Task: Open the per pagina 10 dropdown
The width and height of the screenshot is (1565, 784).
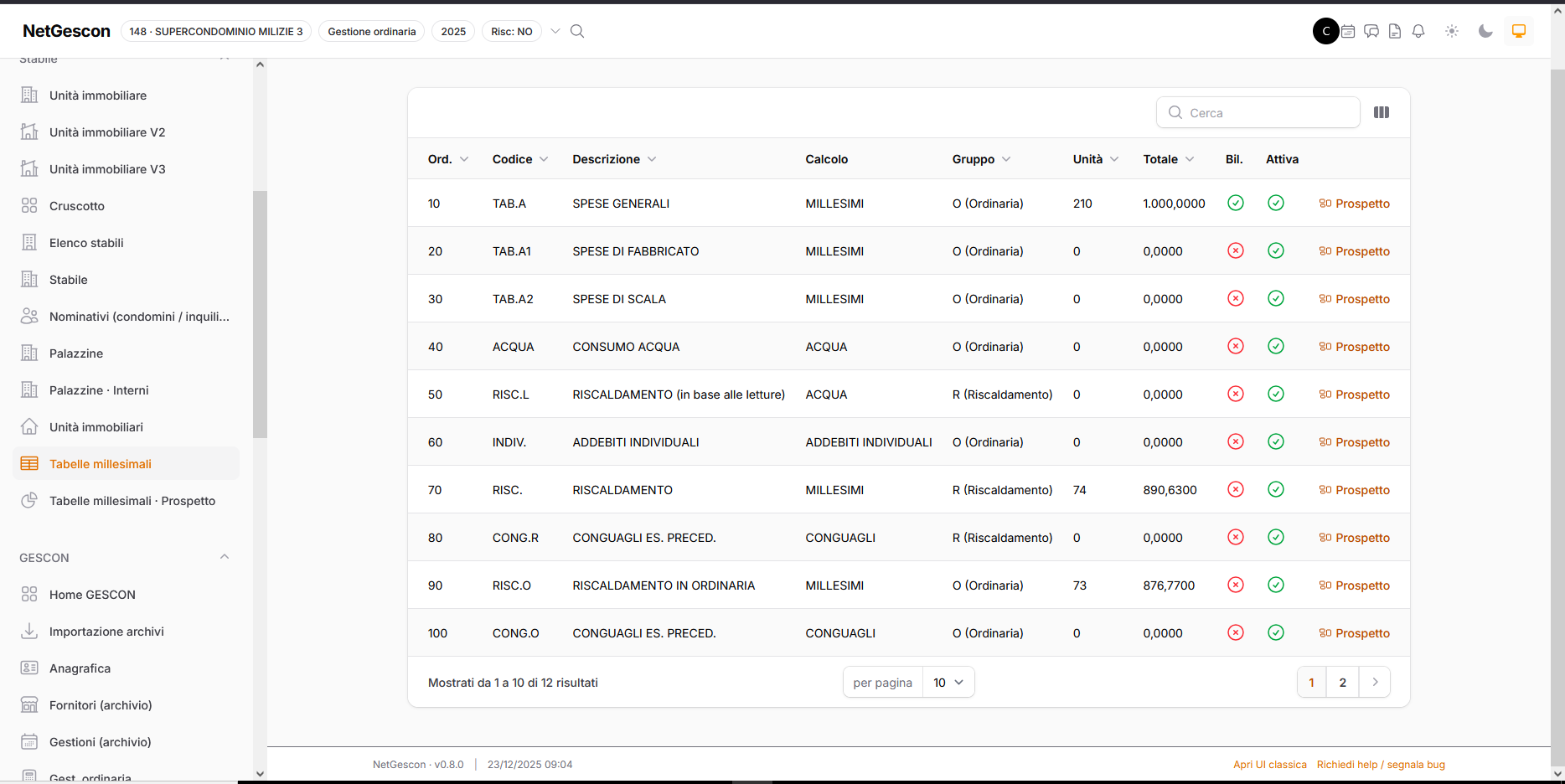Action: point(948,682)
